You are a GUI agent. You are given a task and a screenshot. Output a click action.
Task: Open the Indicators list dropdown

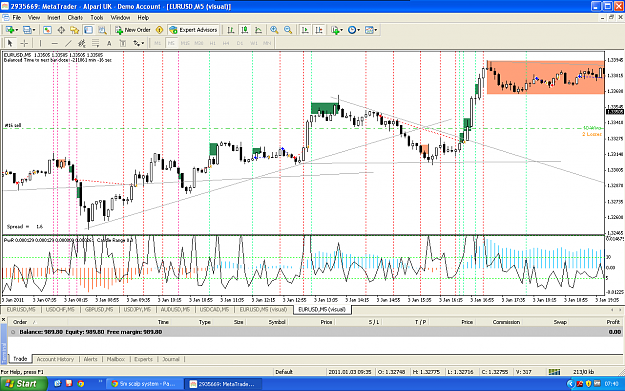click(337, 30)
